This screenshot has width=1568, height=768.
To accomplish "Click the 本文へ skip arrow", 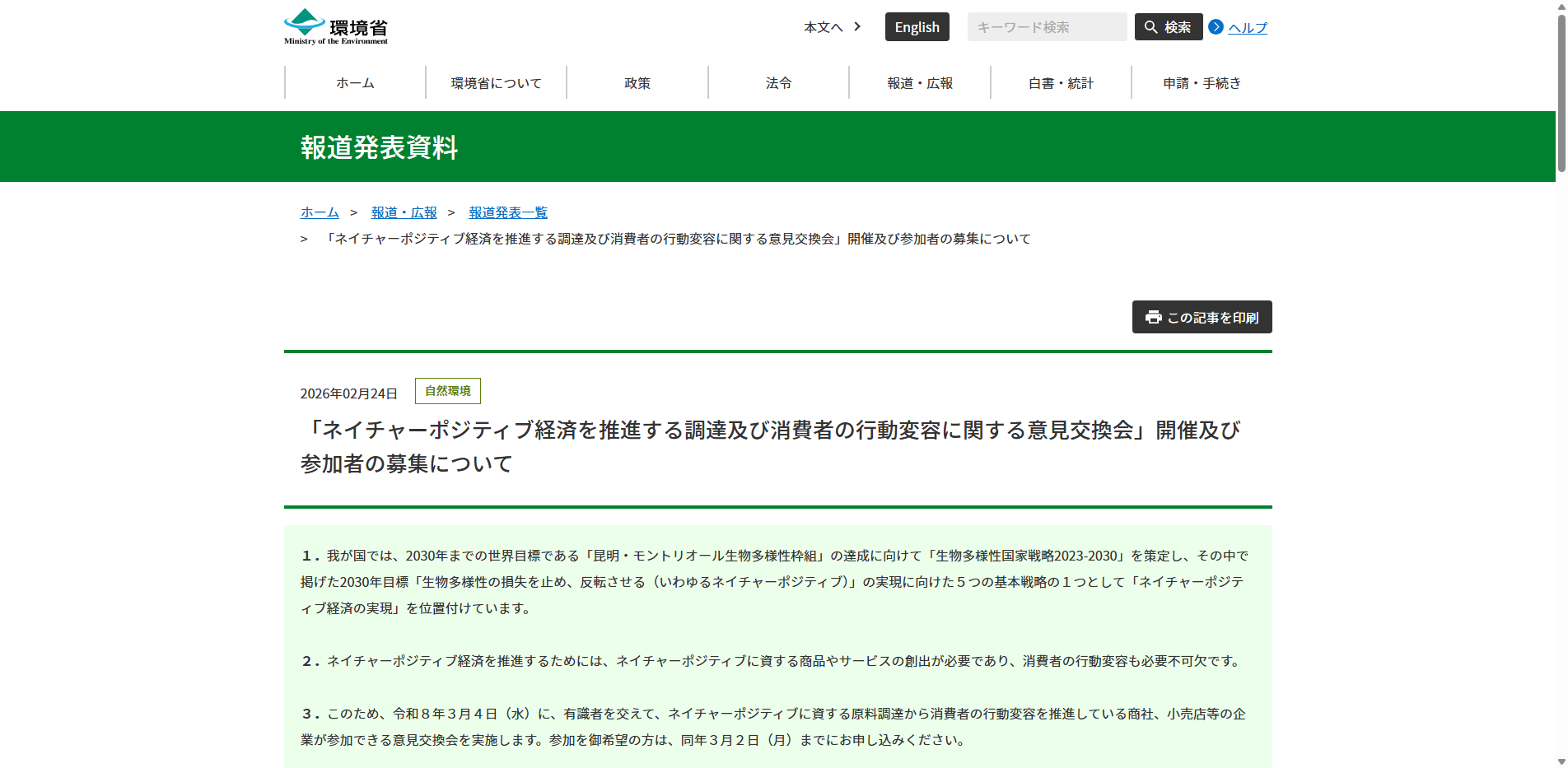I will (856, 26).
